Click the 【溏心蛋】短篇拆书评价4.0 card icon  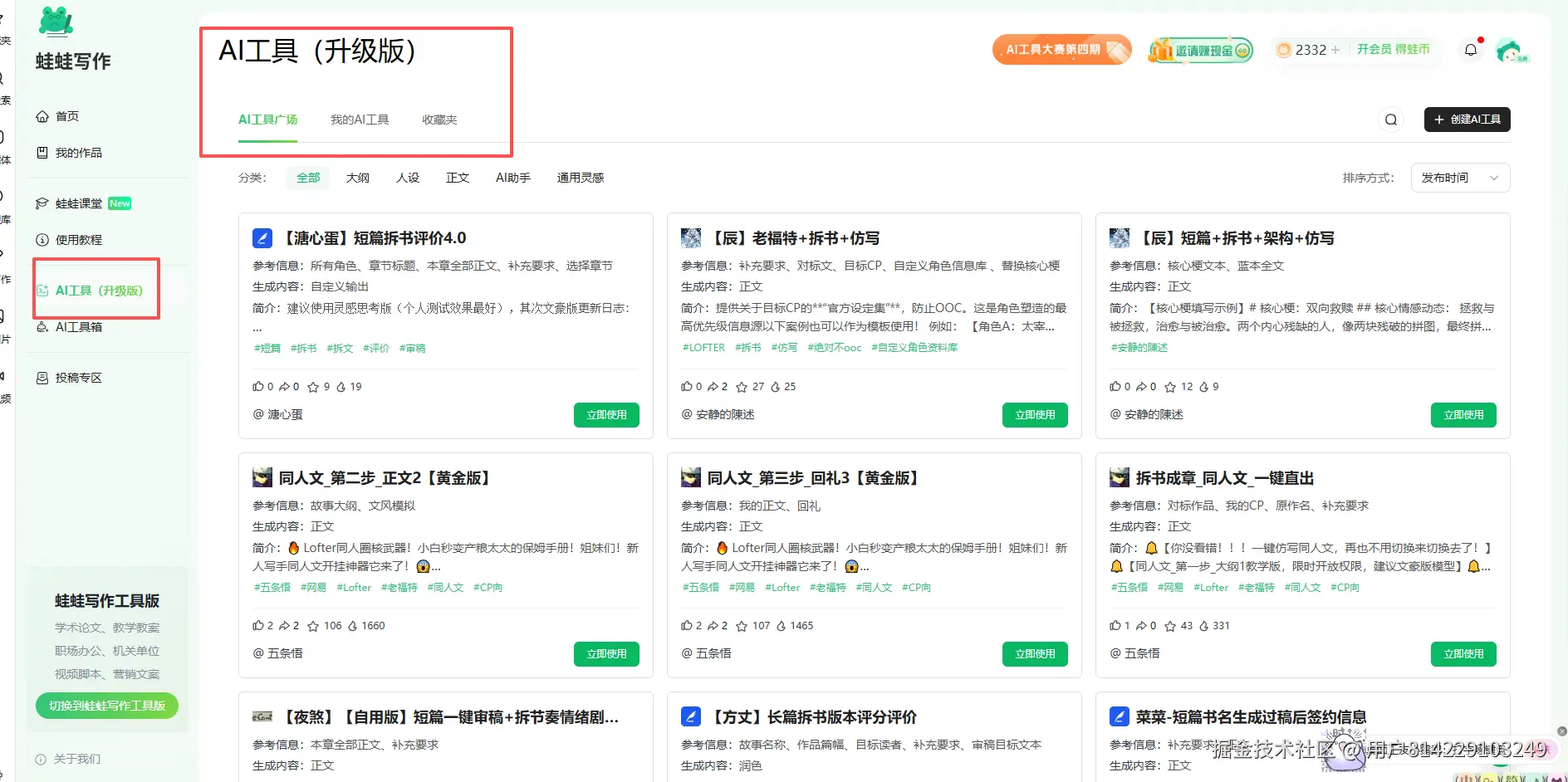[x=262, y=238]
